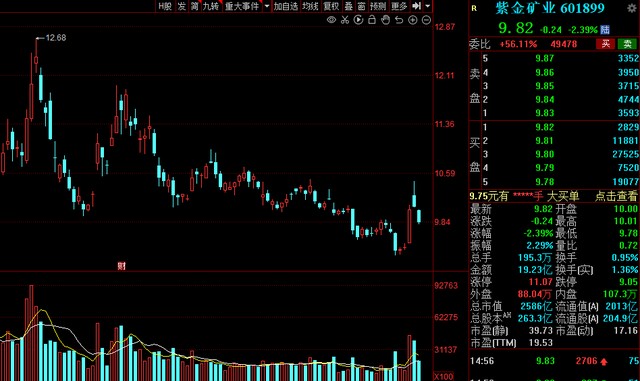
Task: Select buy level 3 price 9.80
Action: point(544,154)
